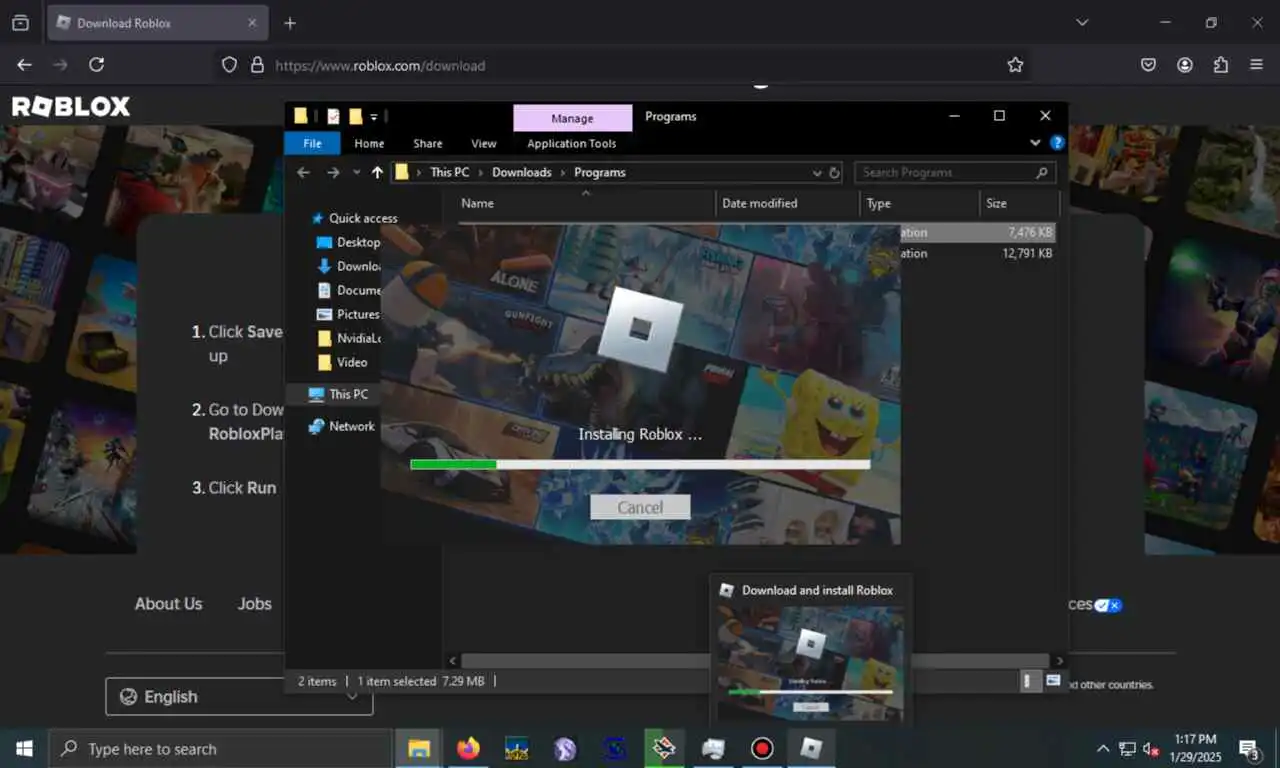Screen dimensions: 1280x768
Task: Open Pocket save icon in browser toolbar
Action: 1149,65
